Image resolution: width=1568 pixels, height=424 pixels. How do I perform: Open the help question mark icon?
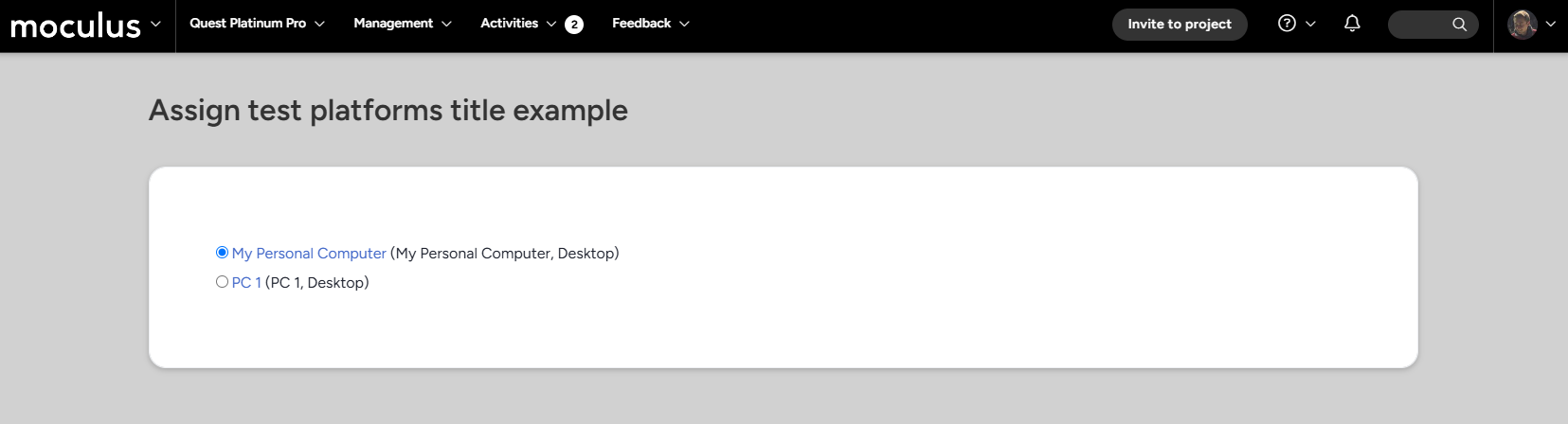1287,24
